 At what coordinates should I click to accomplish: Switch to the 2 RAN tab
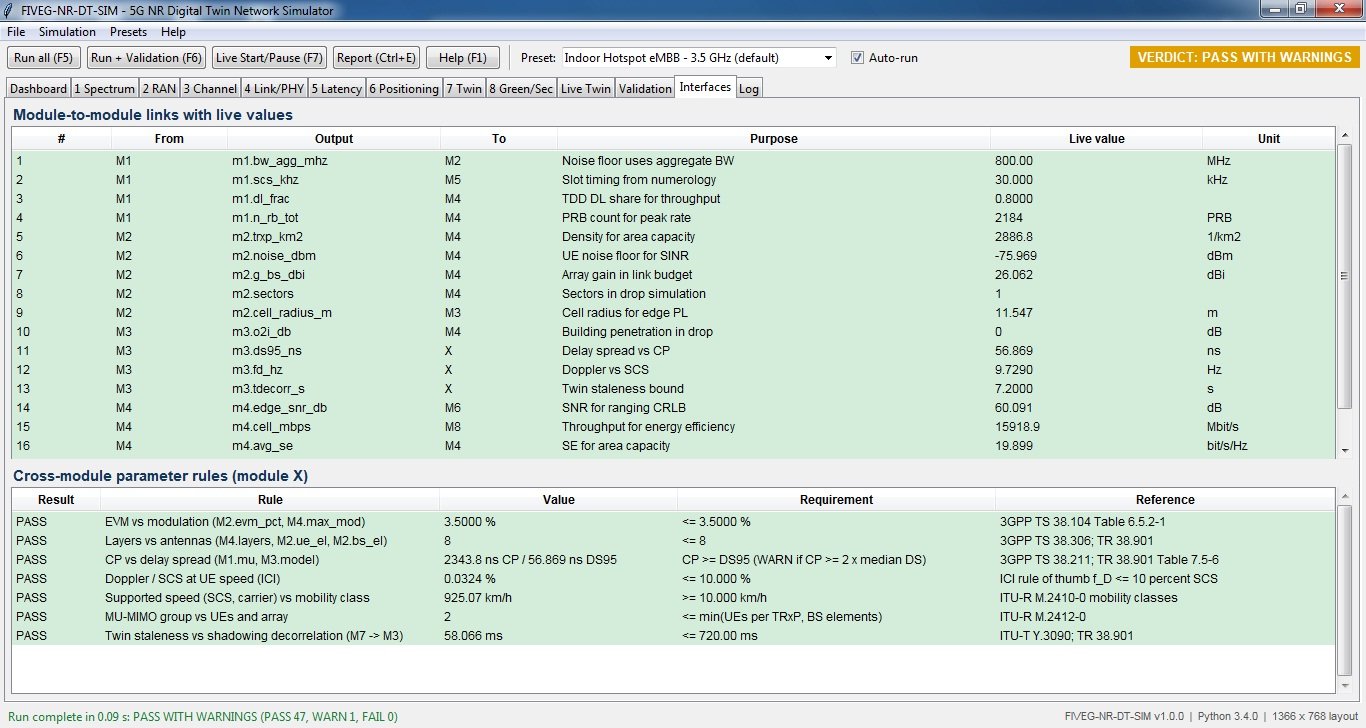(x=159, y=89)
